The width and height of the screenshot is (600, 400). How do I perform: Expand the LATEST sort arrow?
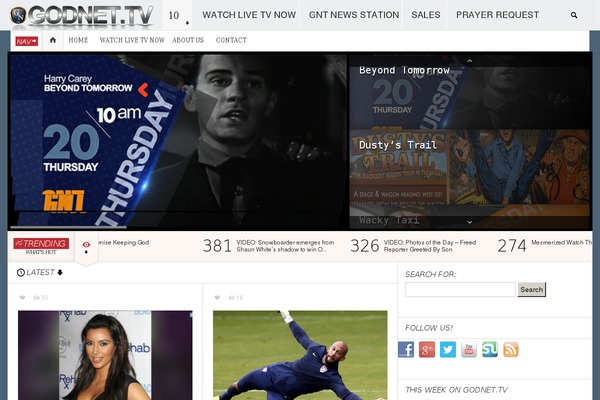pos(60,273)
